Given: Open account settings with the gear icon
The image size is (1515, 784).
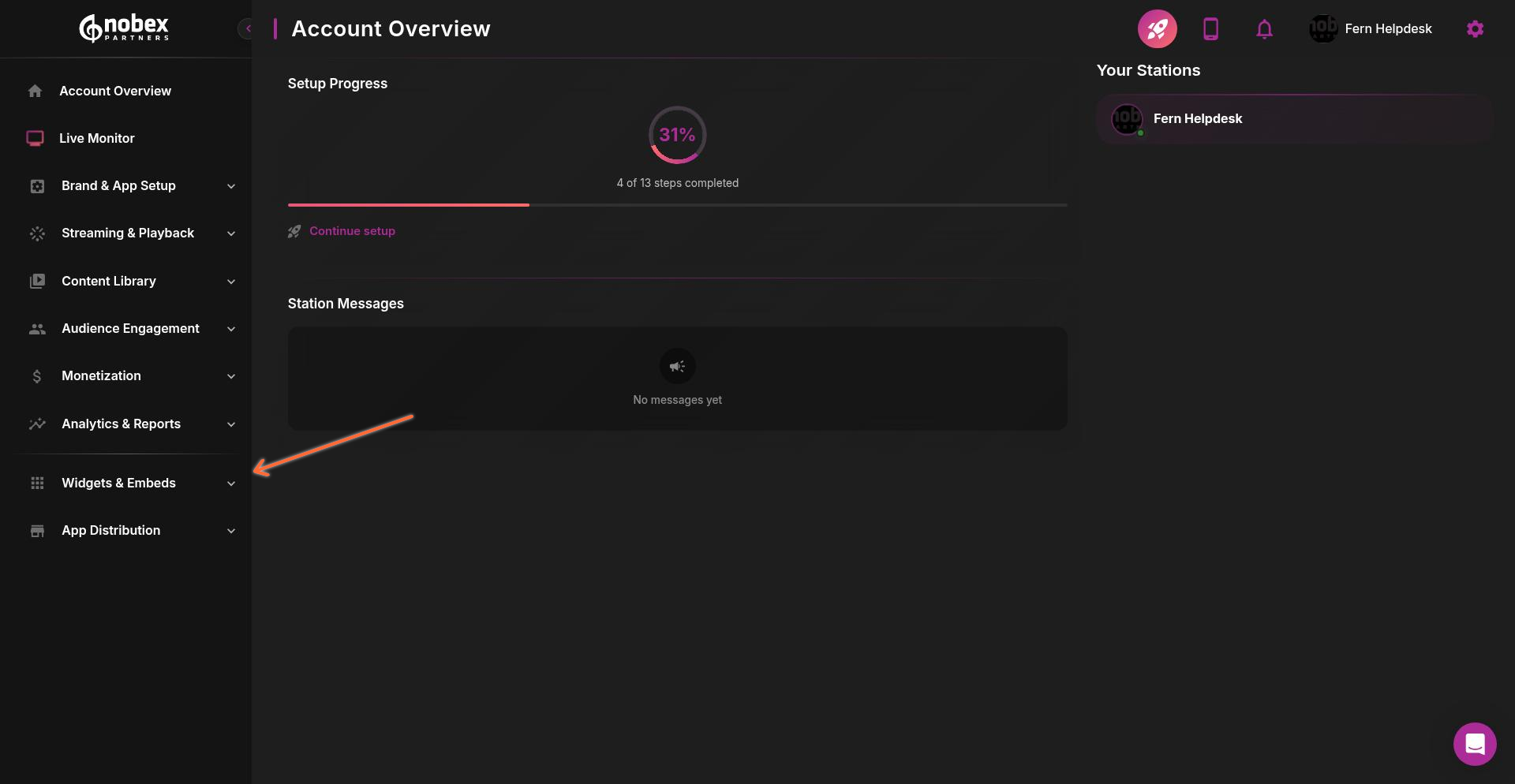Looking at the screenshot, I should [x=1475, y=28].
